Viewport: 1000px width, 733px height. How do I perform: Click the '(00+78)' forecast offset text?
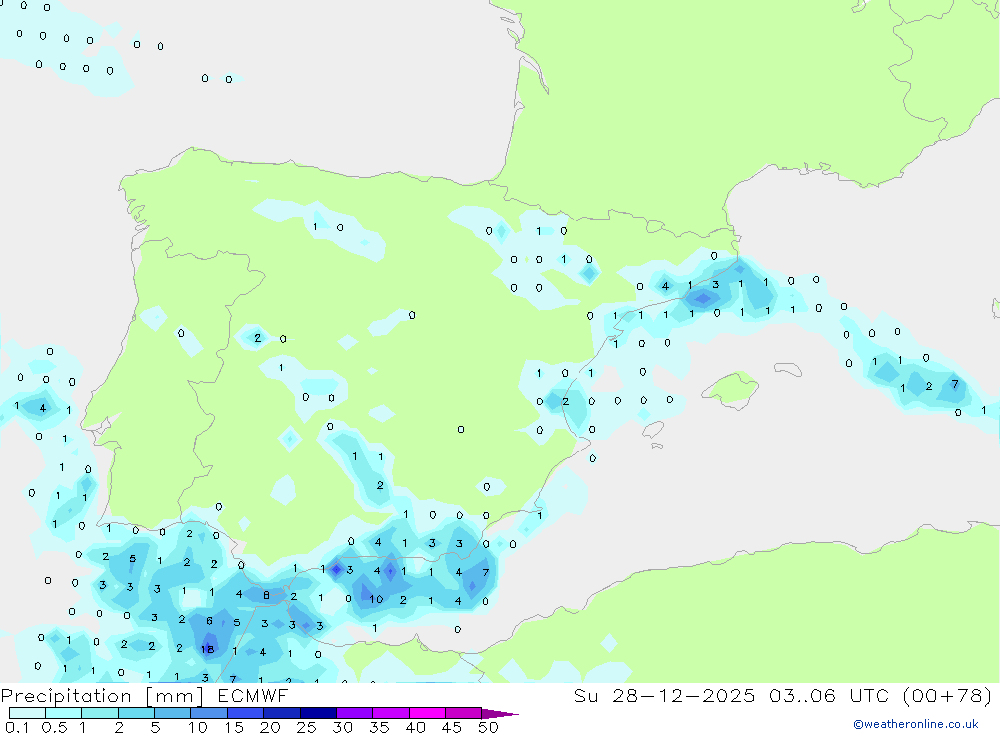pyautogui.click(x=948, y=695)
